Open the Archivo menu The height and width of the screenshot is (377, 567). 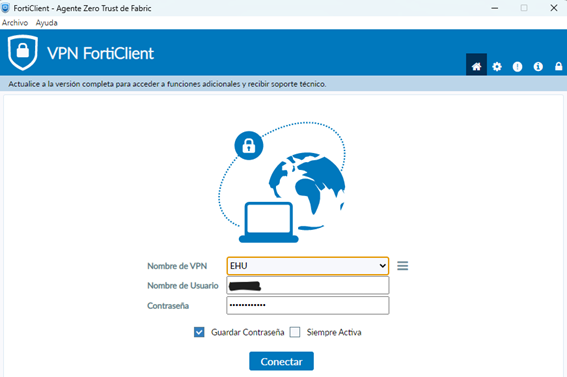tap(15, 23)
